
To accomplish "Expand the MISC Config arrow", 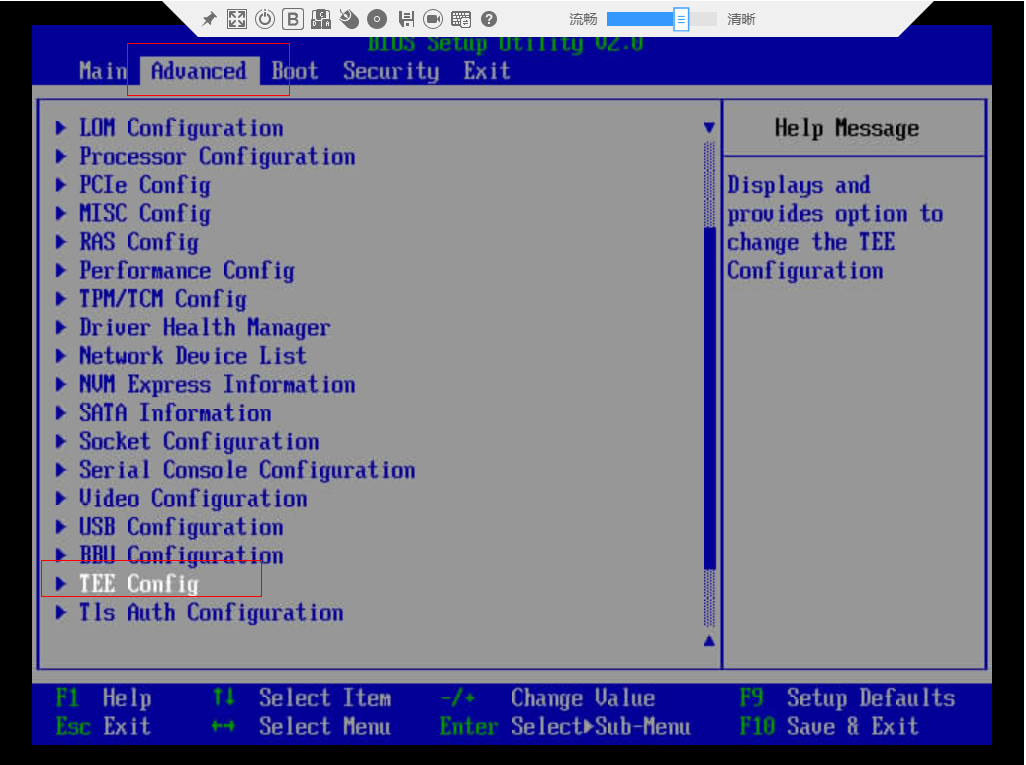I will pos(61,213).
